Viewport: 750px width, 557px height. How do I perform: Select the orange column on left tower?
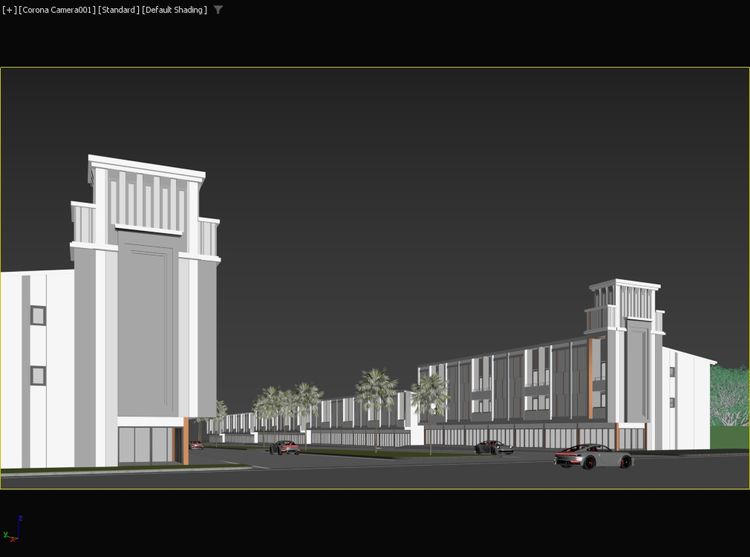click(186, 441)
